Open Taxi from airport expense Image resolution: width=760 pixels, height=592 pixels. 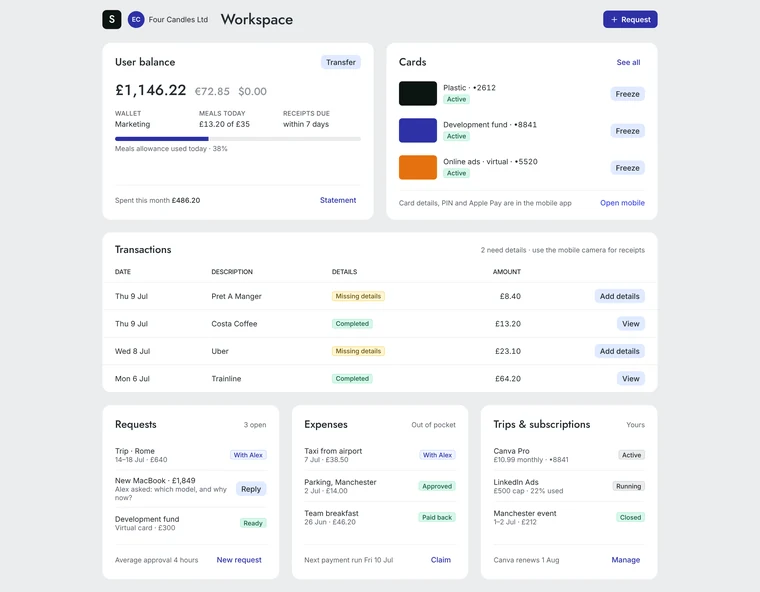coord(380,455)
